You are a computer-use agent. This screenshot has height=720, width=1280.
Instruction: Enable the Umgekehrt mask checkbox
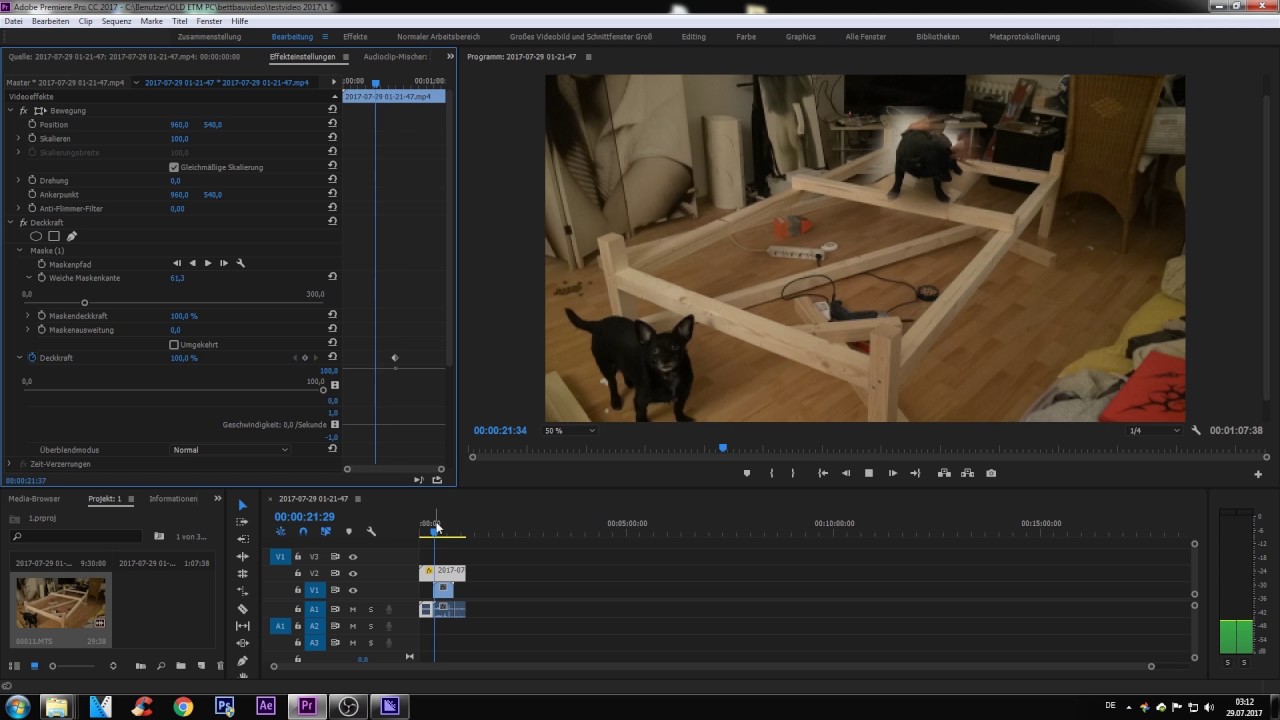click(174, 344)
